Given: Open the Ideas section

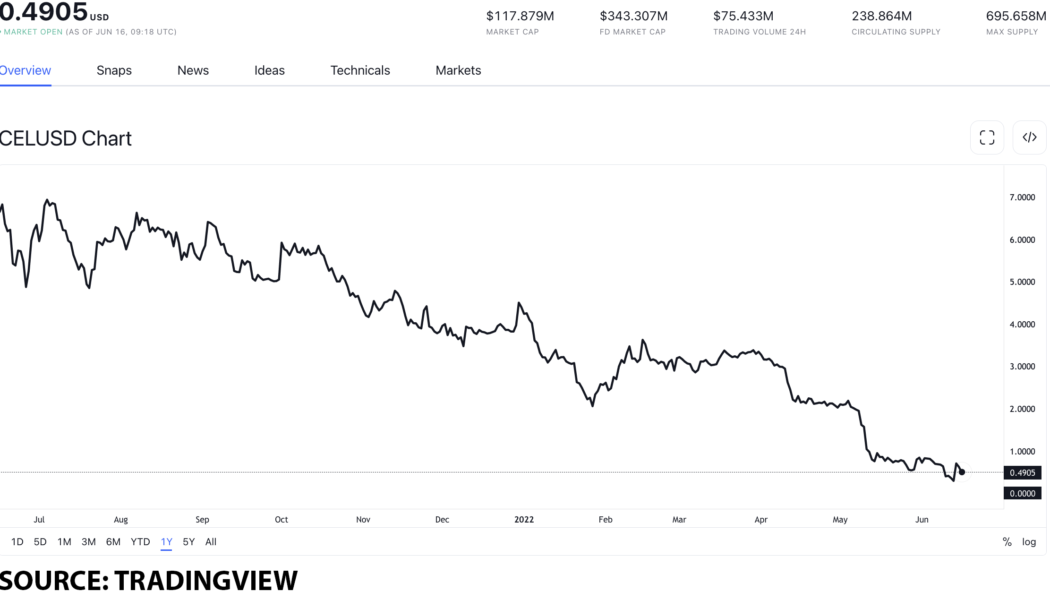Looking at the screenshot, I should [x=269, y=70].
